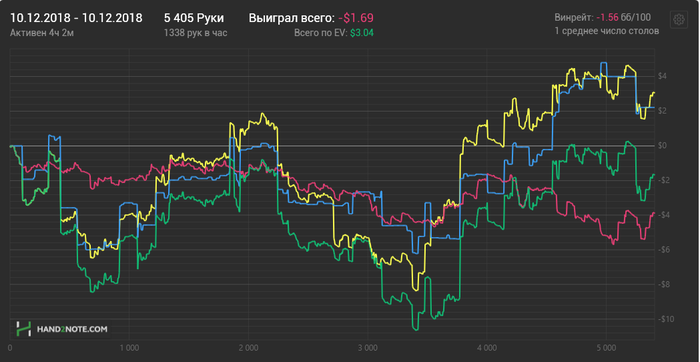Click the 'Винрейт:' label
700x362 pixels.
tap(574, 17)
